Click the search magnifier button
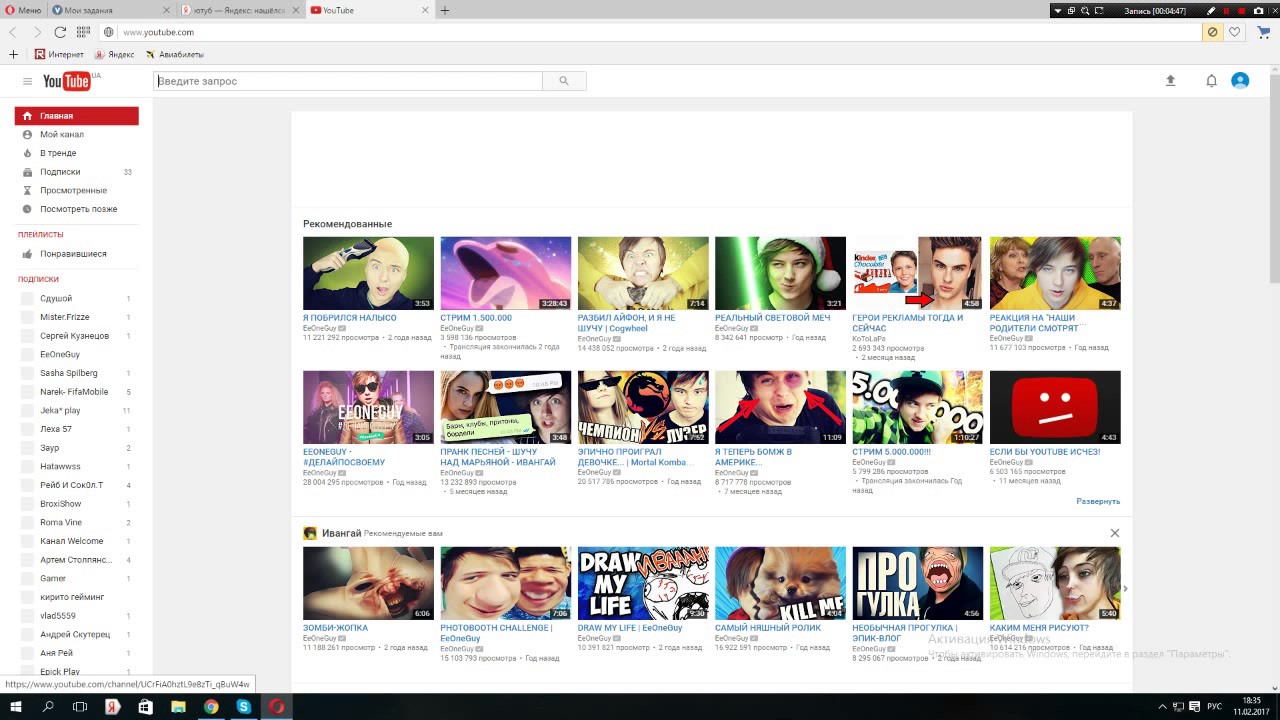 [x=564, y=81]
